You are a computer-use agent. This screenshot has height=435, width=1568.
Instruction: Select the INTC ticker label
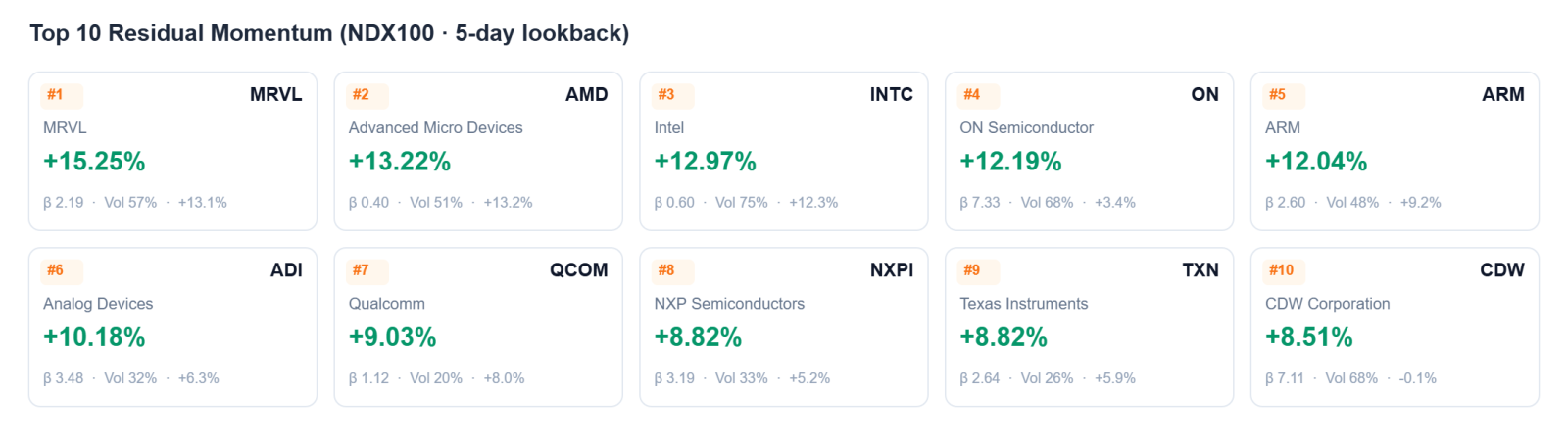point(892,95)
